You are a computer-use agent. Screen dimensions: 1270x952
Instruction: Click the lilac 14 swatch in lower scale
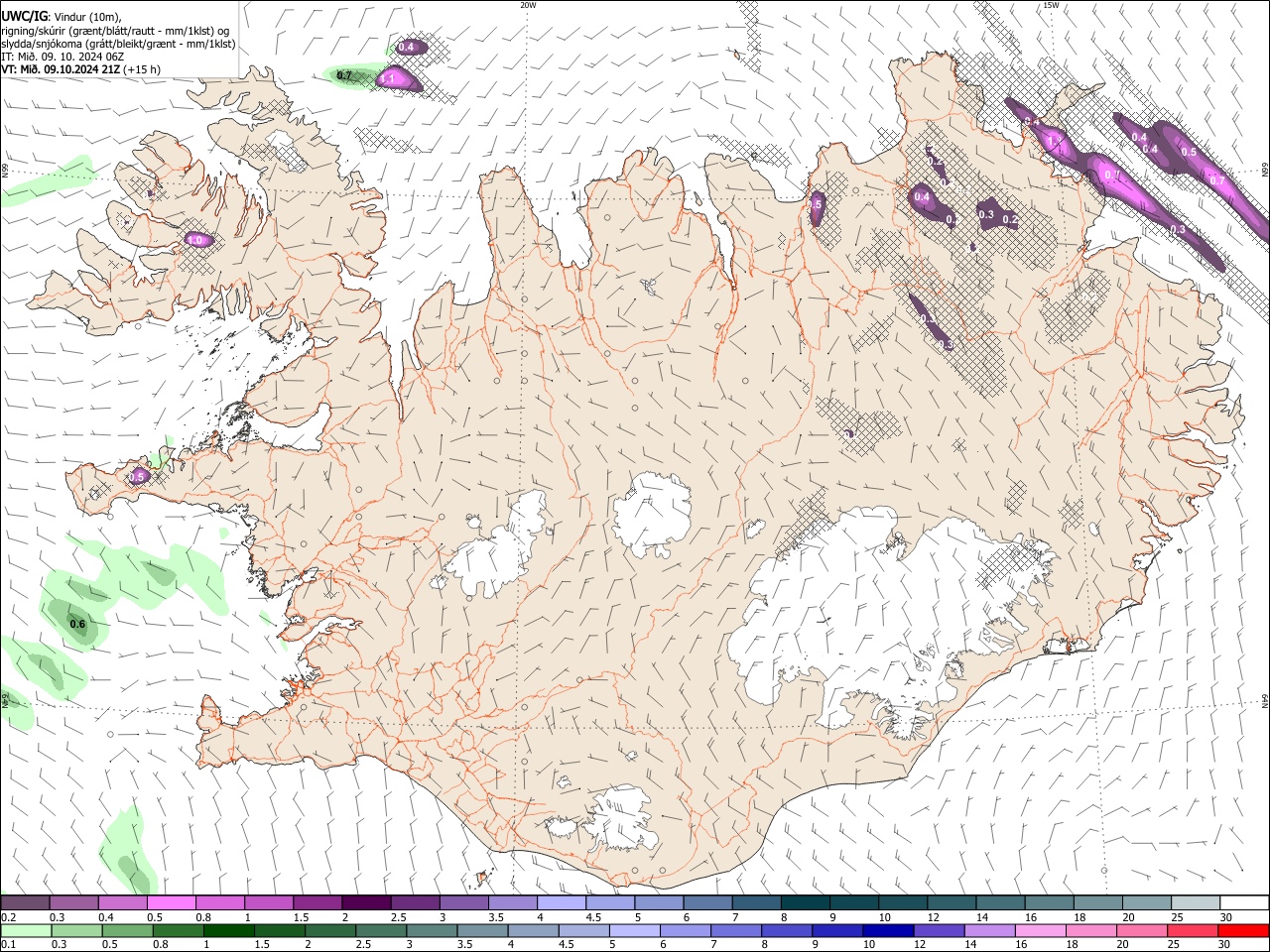pyautogui.click(x=990, y=930)
